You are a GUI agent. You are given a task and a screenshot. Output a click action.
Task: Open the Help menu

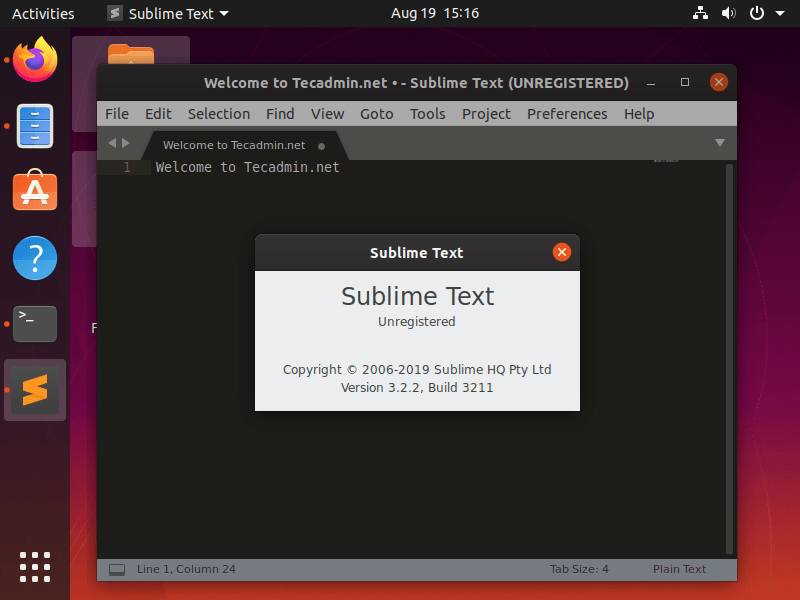pos(639,114)
